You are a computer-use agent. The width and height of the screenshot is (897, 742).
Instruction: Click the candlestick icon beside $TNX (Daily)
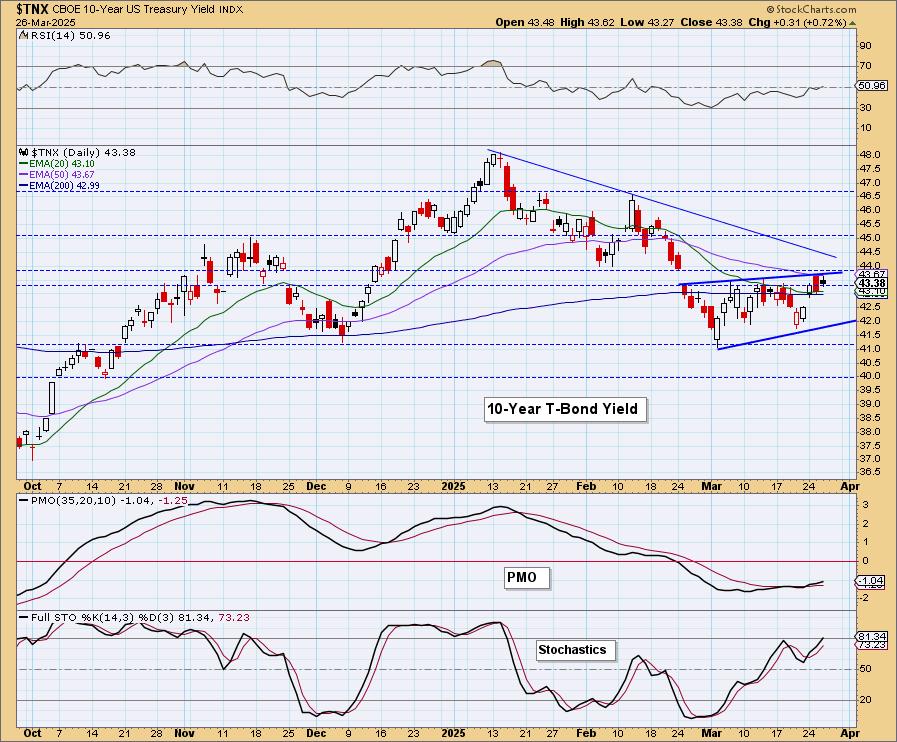coord(23,153)
